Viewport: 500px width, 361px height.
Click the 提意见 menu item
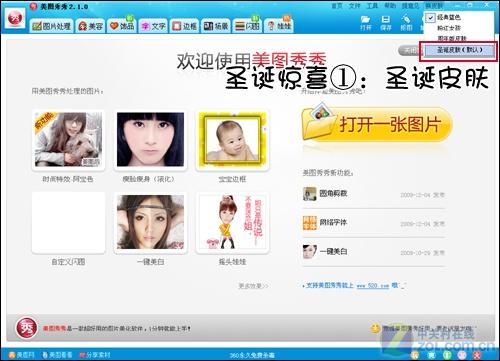[x=410, y=6]
